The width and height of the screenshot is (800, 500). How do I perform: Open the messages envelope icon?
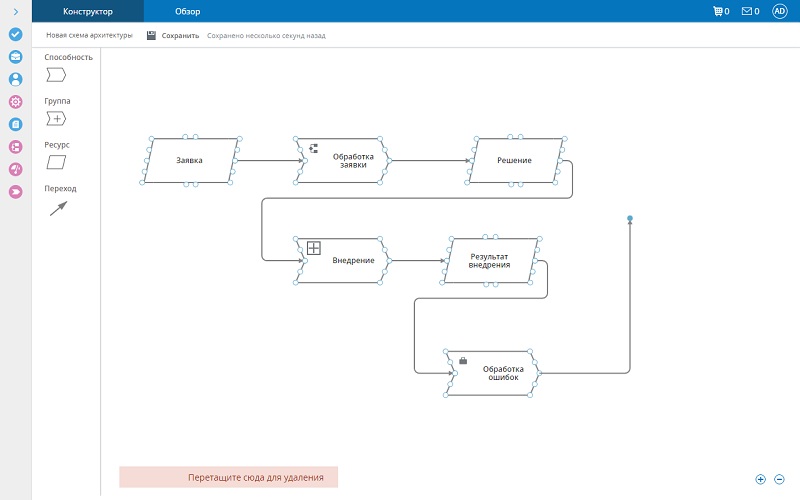(x=749, y=11)
